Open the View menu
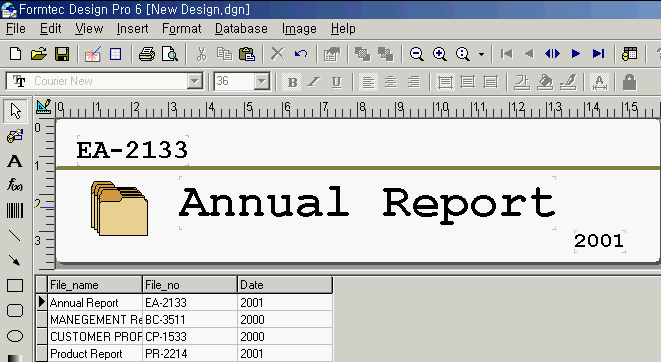This screenshot has width=661, height=362. (89, 29)
